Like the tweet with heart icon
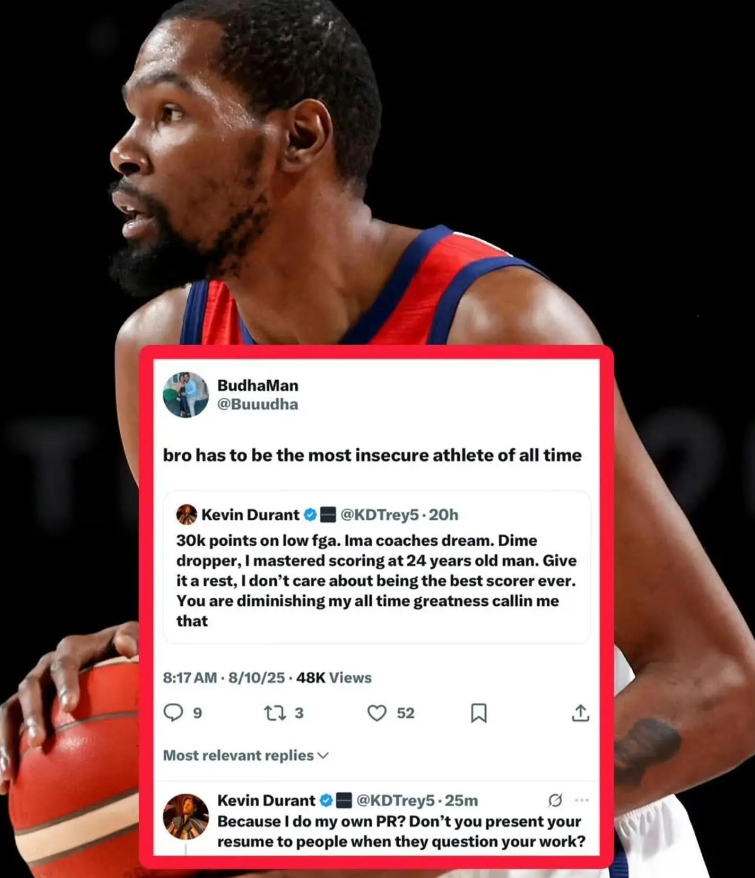This screenshot has width=755, height=878. coord(377,713)
